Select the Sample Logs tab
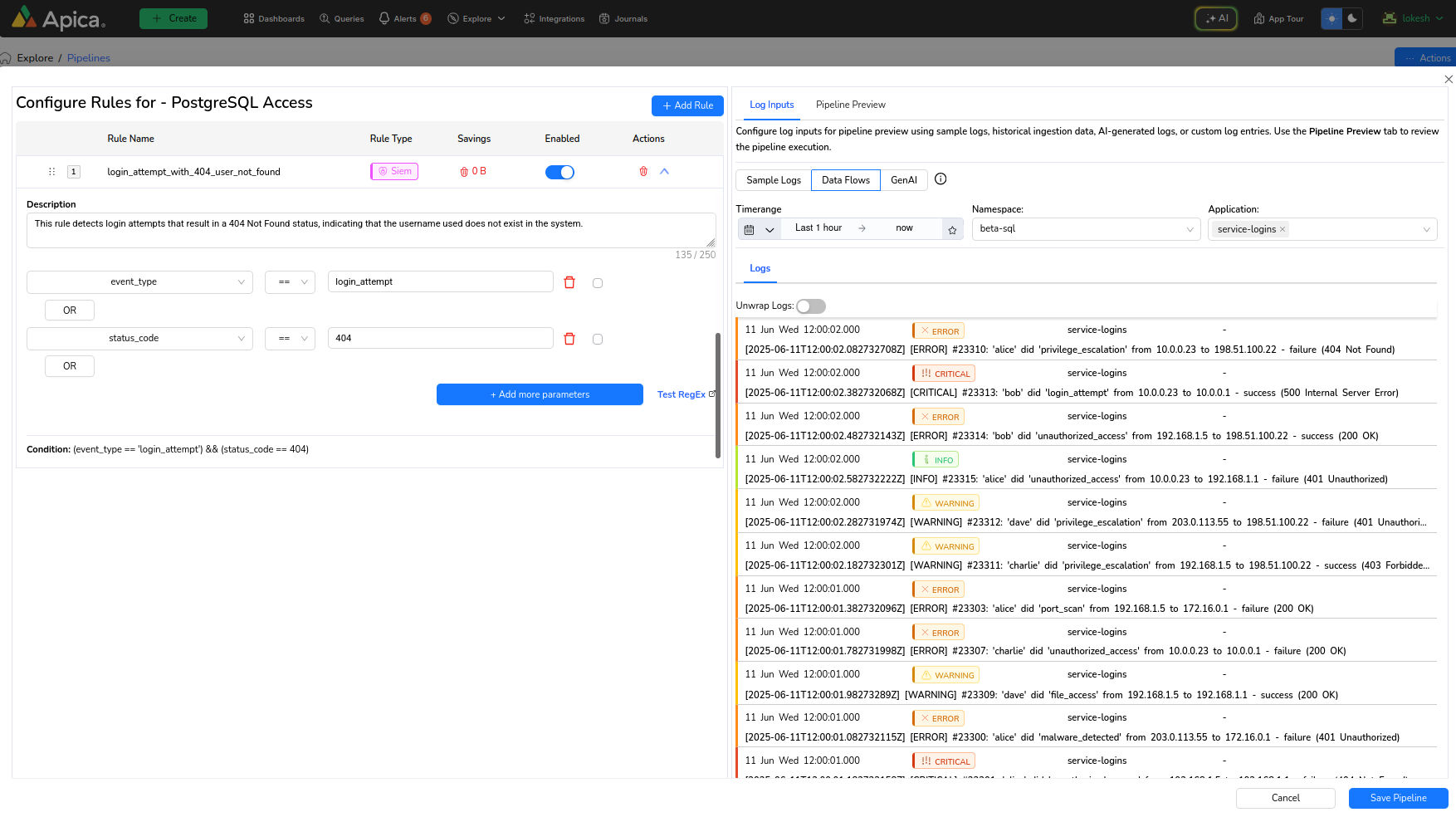This screenshot has height=817, width=1456. pyautogui.click(x=773, y=180)
